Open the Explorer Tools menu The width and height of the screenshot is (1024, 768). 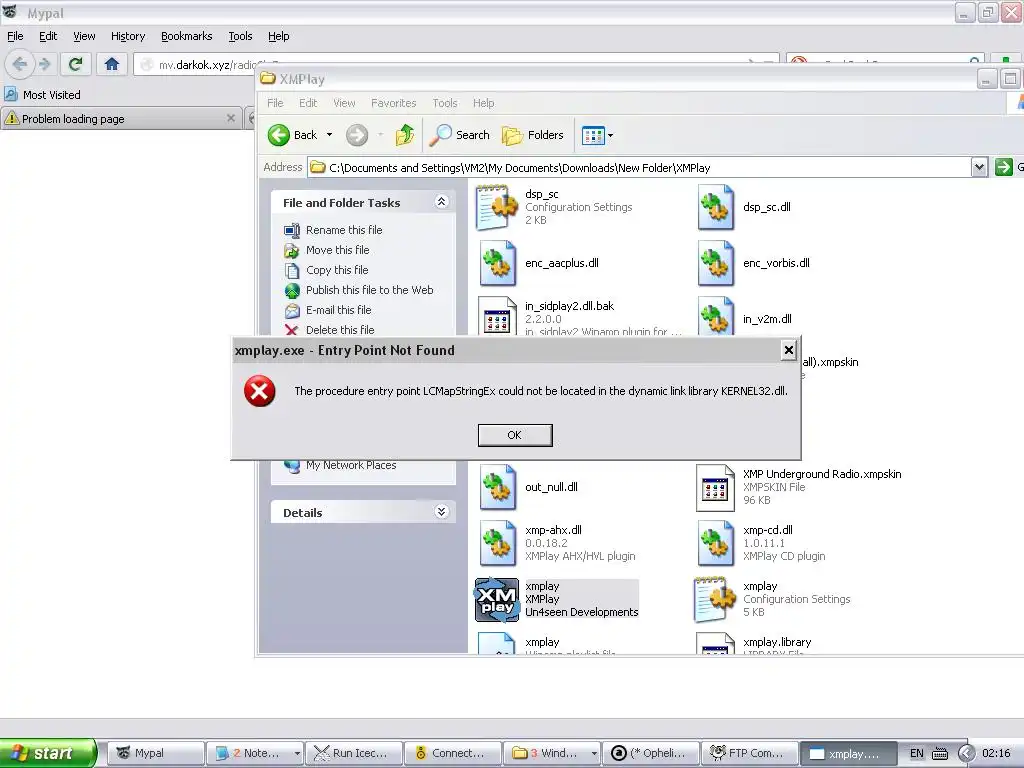[445, 103]
